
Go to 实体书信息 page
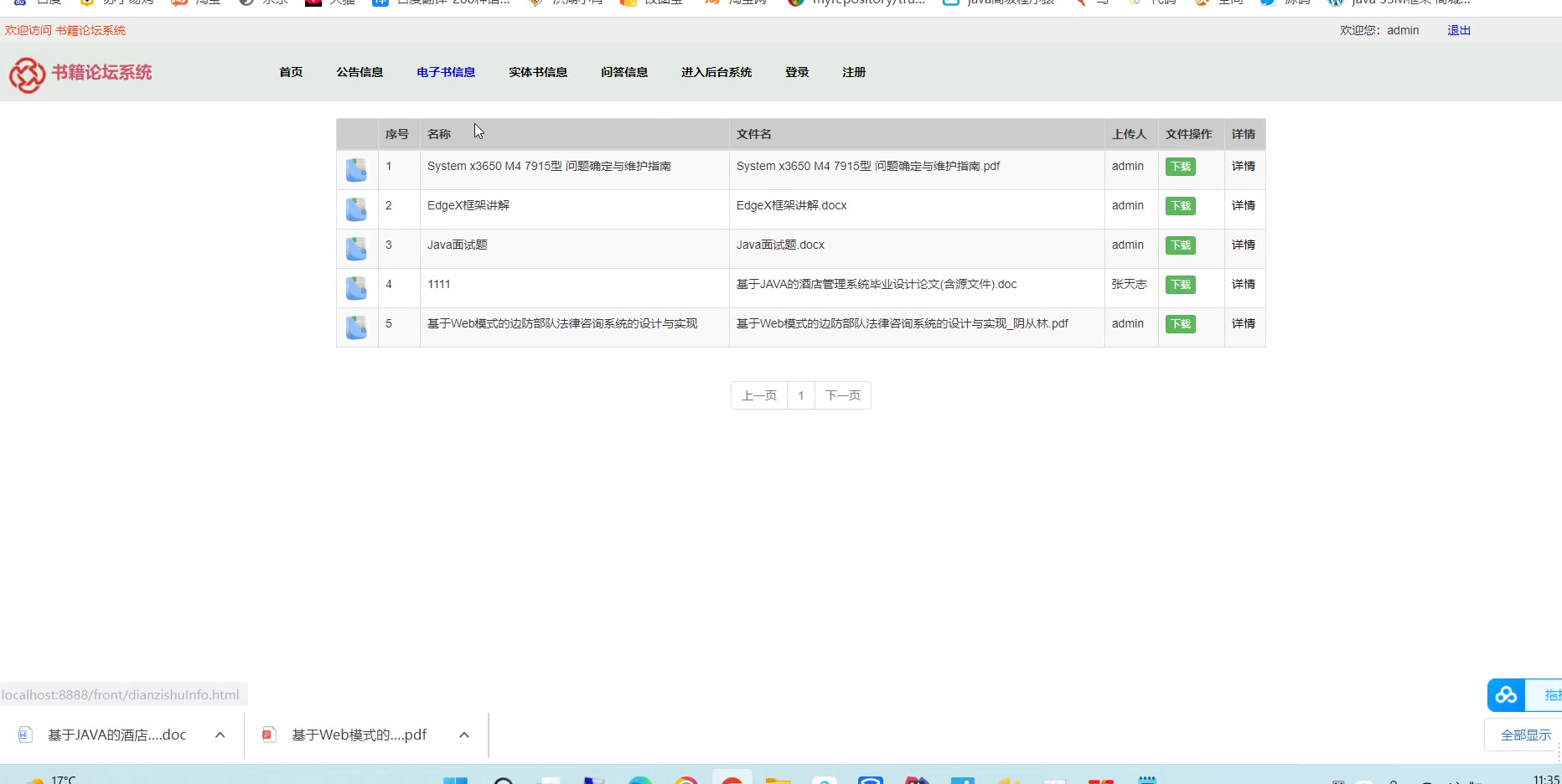537,72
